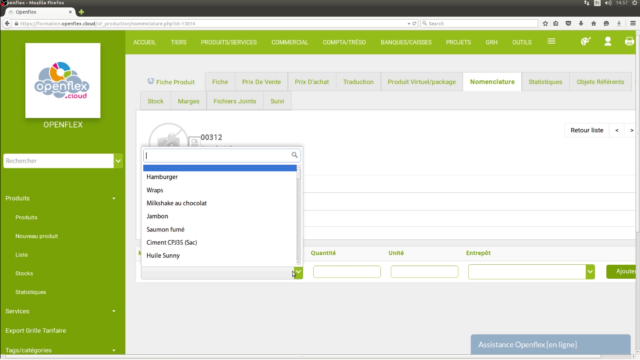Choose Huile Sunny from the list
The height and width of the screenshot is (360, 640).
tap(220, 256)
